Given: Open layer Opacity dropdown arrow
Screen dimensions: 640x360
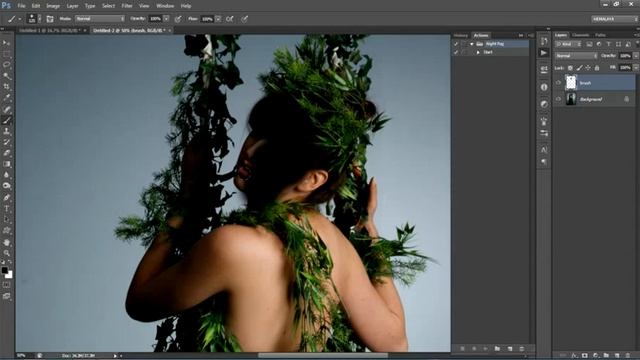Looking at the screenshot, I should coord(636,56).
